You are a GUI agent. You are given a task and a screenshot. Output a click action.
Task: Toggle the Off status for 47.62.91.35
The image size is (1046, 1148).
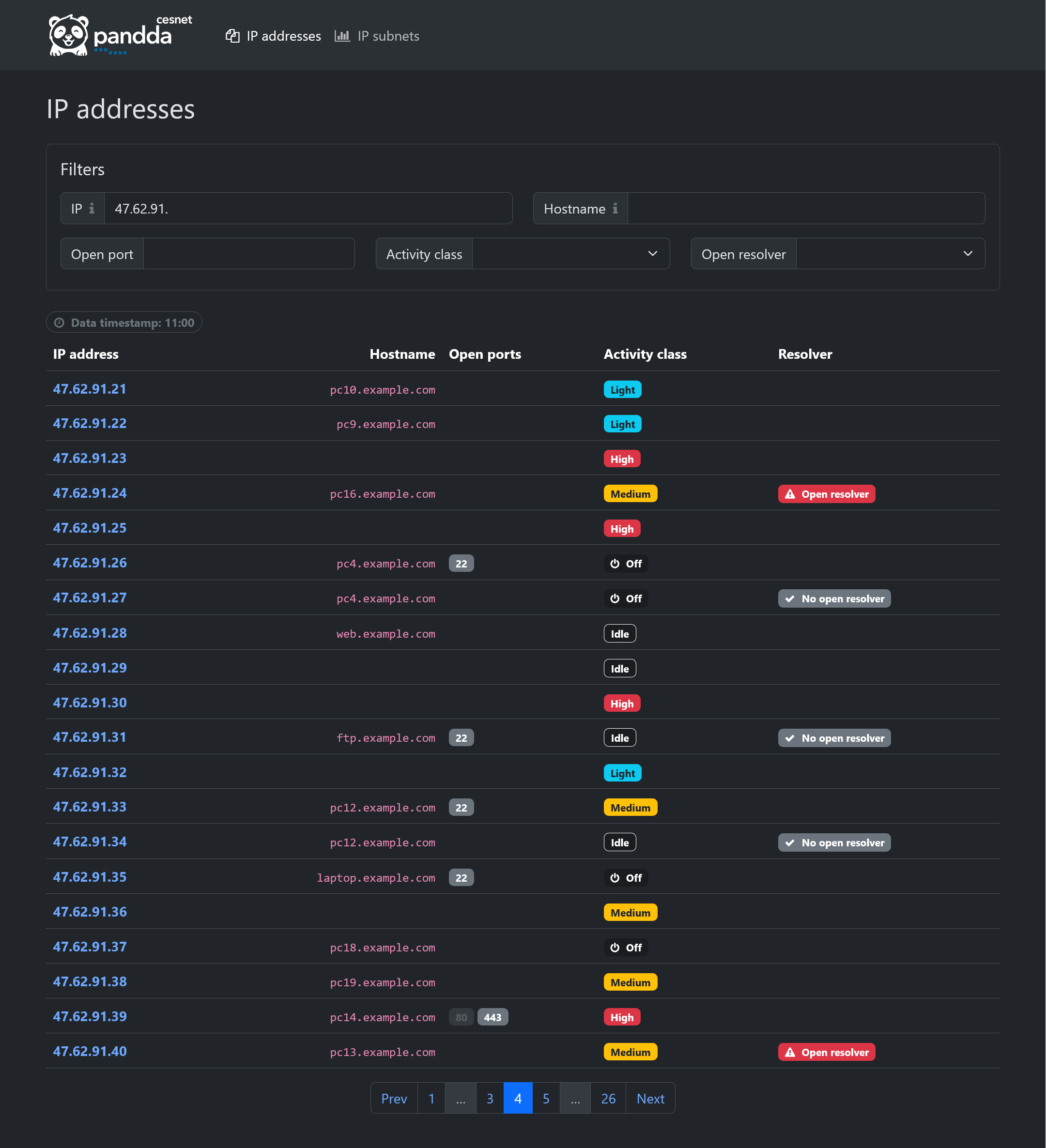coord(625,877)
